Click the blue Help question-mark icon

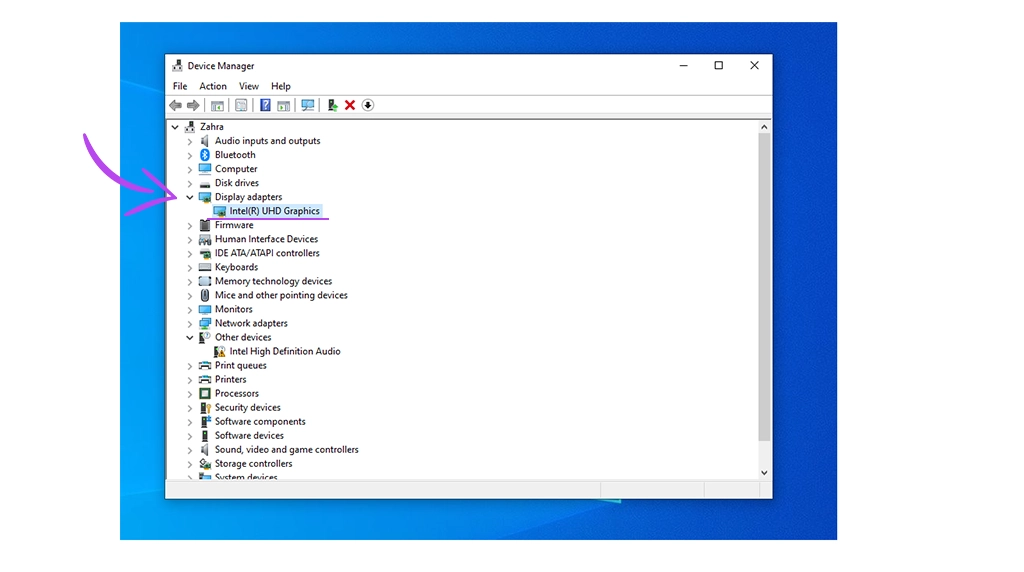[265, 105]
